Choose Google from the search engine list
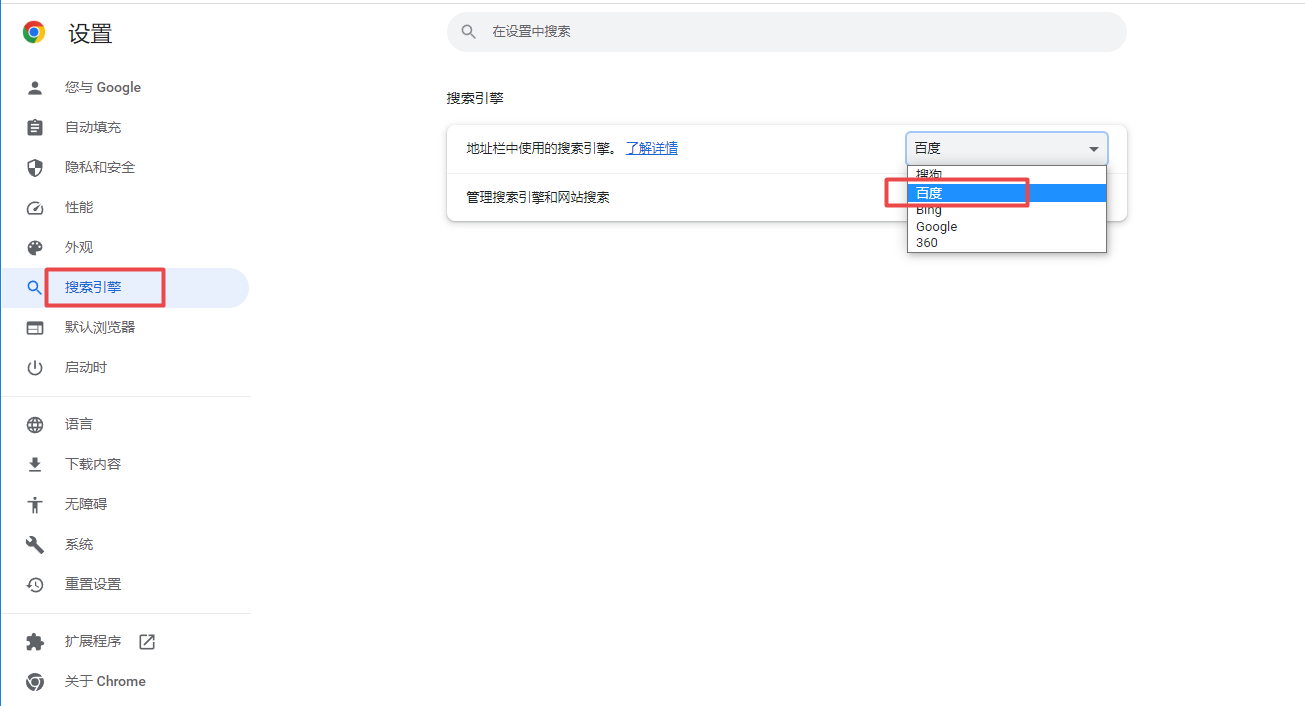Viewport: 1305px width, 706px height. [x=1007, y=227]
